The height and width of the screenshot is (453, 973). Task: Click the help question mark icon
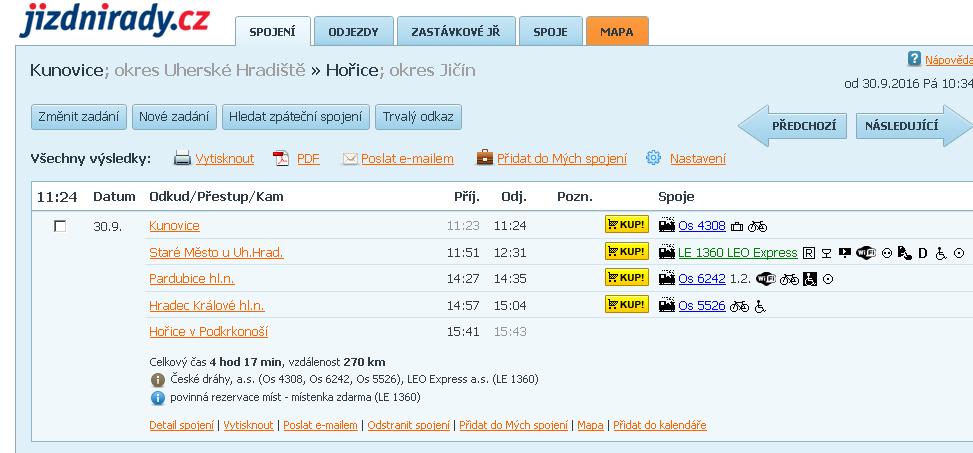pos(913,59)
